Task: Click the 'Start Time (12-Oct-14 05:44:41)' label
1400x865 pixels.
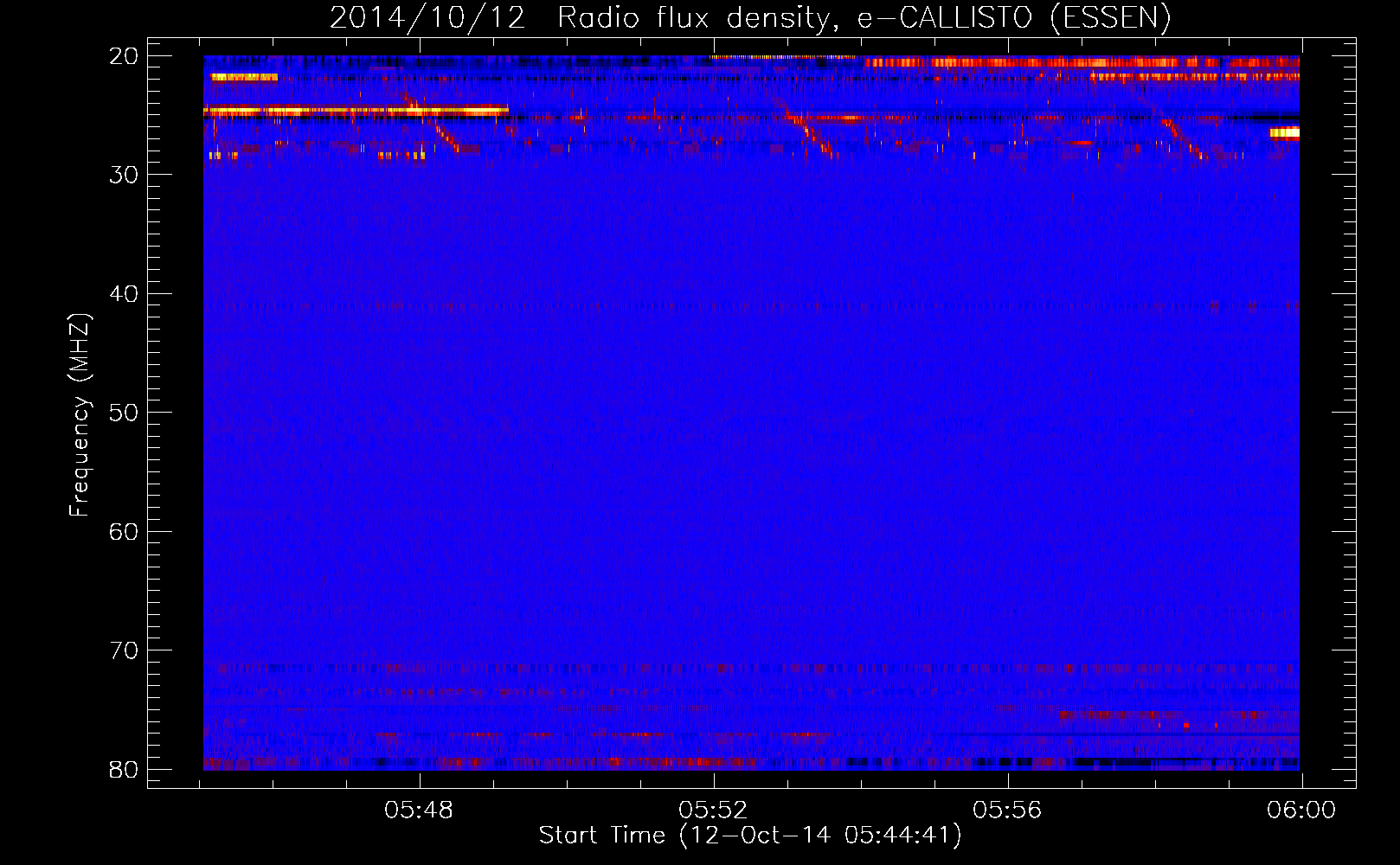Action: 749,836
